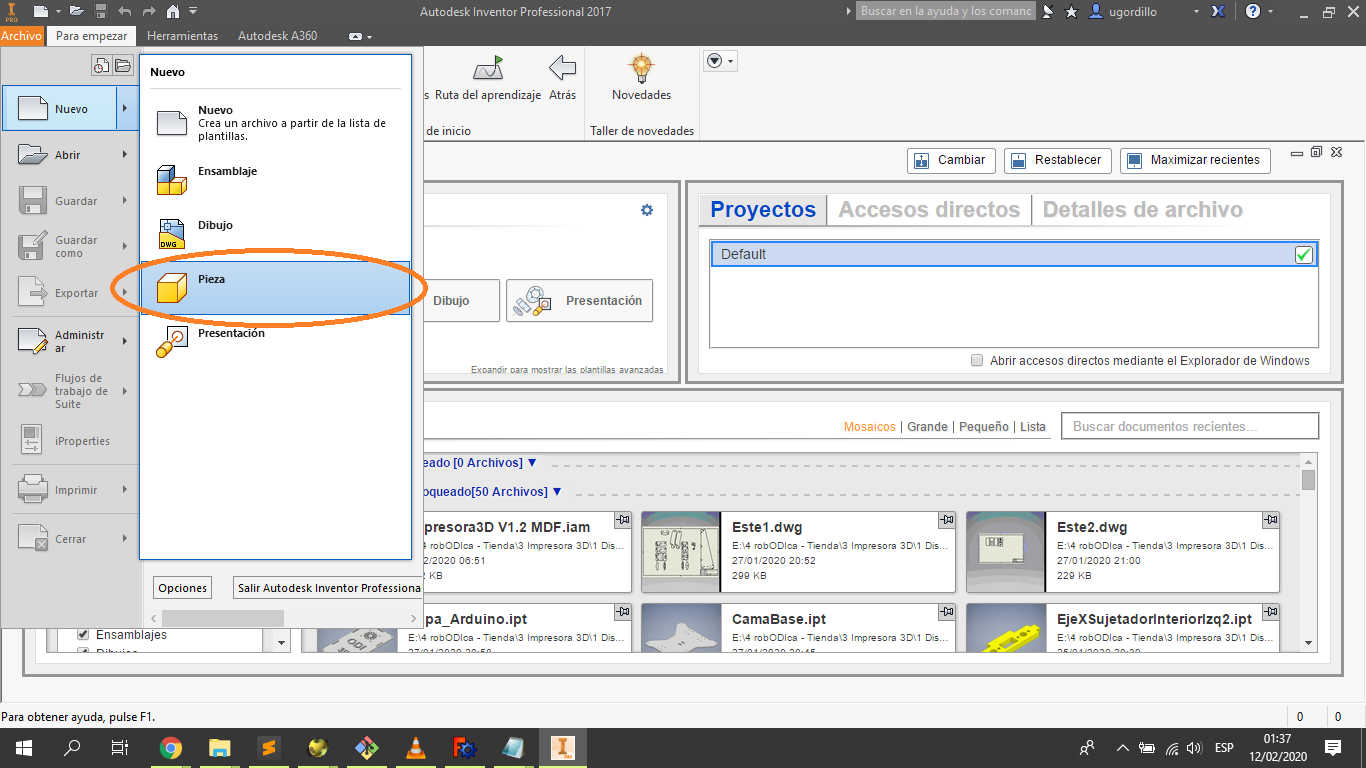Open the quick access toolbar customize dropdown
This screenshot has height=768, width=1366.
tap(193, 11)
